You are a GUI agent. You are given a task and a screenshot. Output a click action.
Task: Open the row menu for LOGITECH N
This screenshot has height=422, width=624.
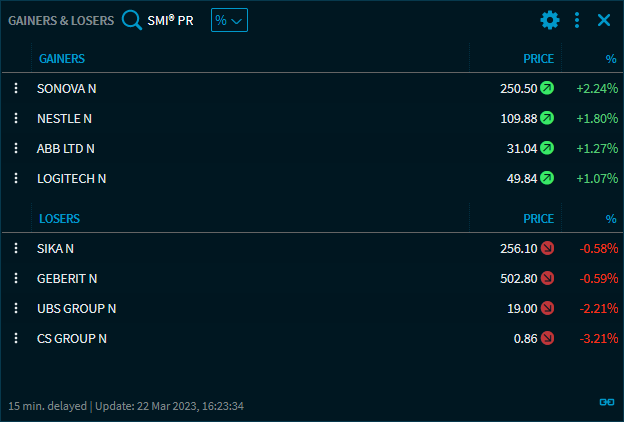point(16,178)
